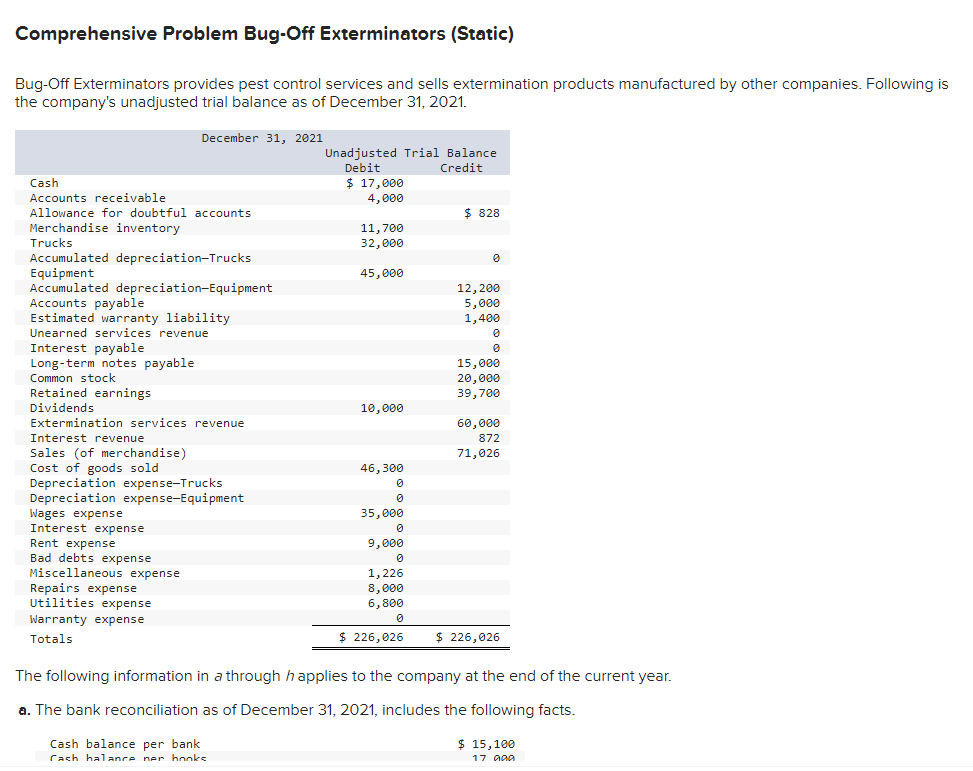Click the Retained earnings value '39,700'
The width and height of the screenshot is (973, 771).
(x=478, y=393)
